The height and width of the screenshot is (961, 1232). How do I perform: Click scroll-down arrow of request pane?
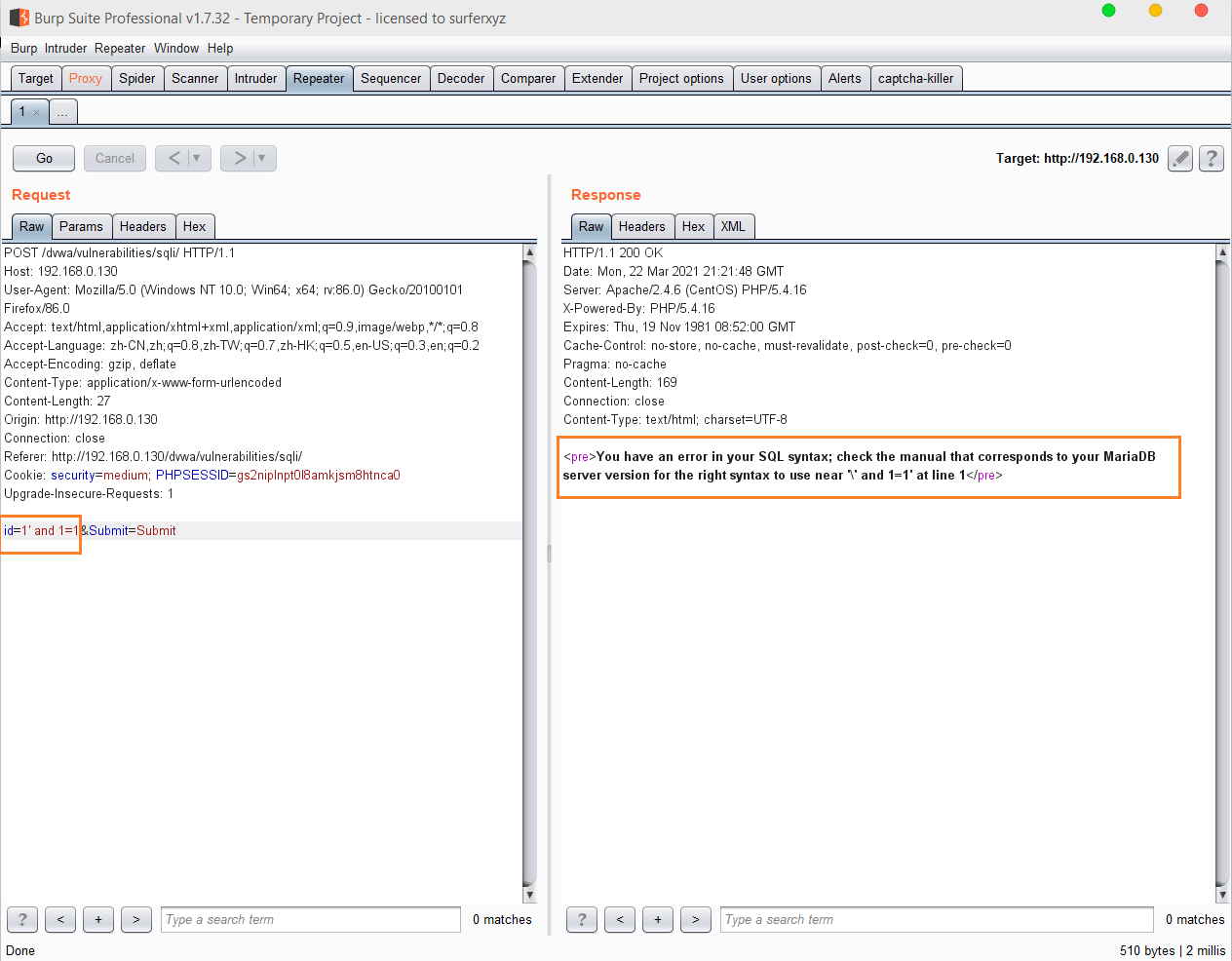pos(529,895)
